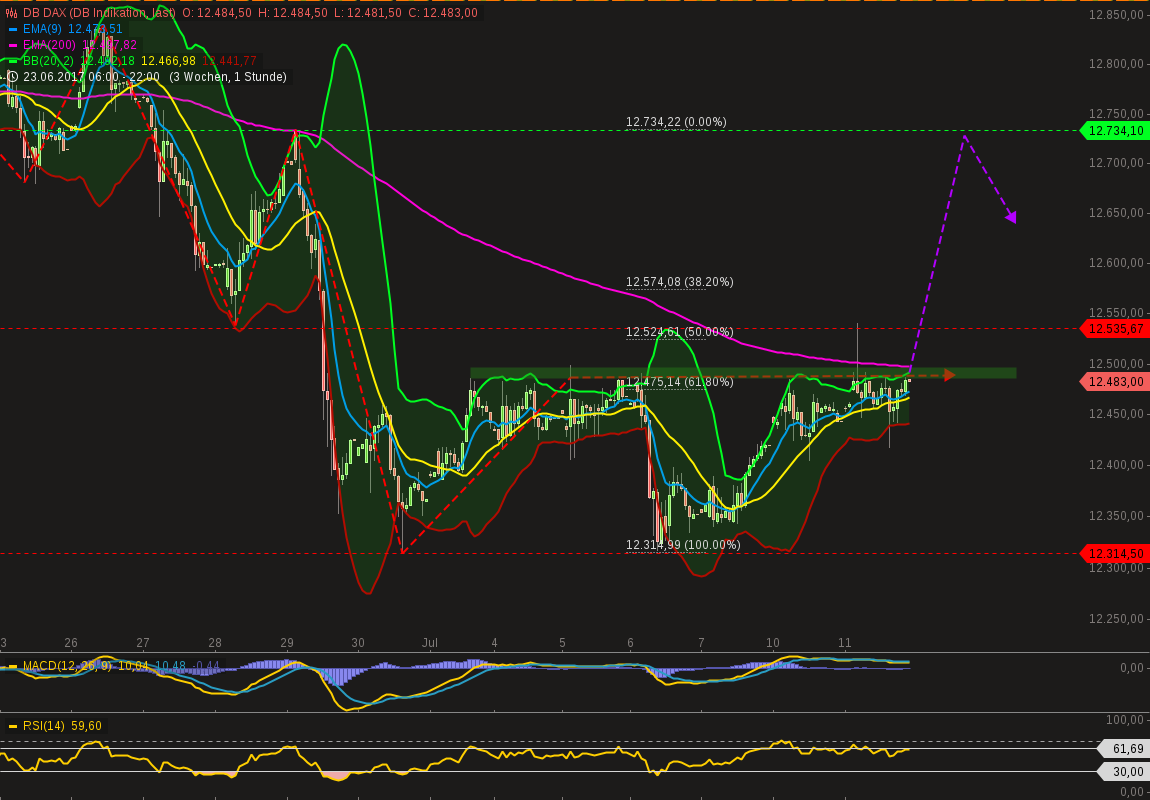The width and height of the screenshot is (1150, 800).
Task: Click the date text 23.06.2017 06:00 - 22:00
Action: coord(91,76)
